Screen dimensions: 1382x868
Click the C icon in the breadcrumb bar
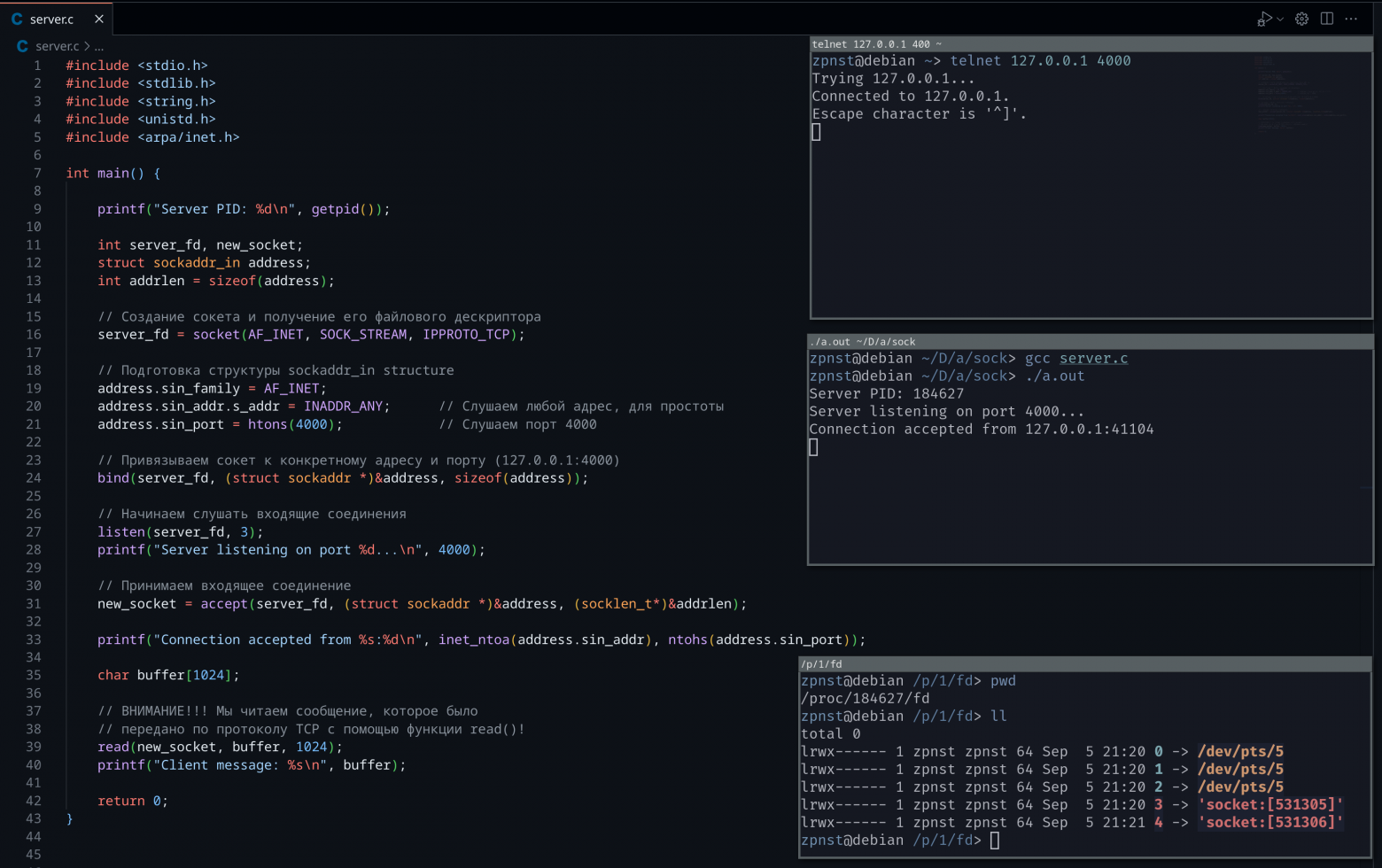pos(21,46)
